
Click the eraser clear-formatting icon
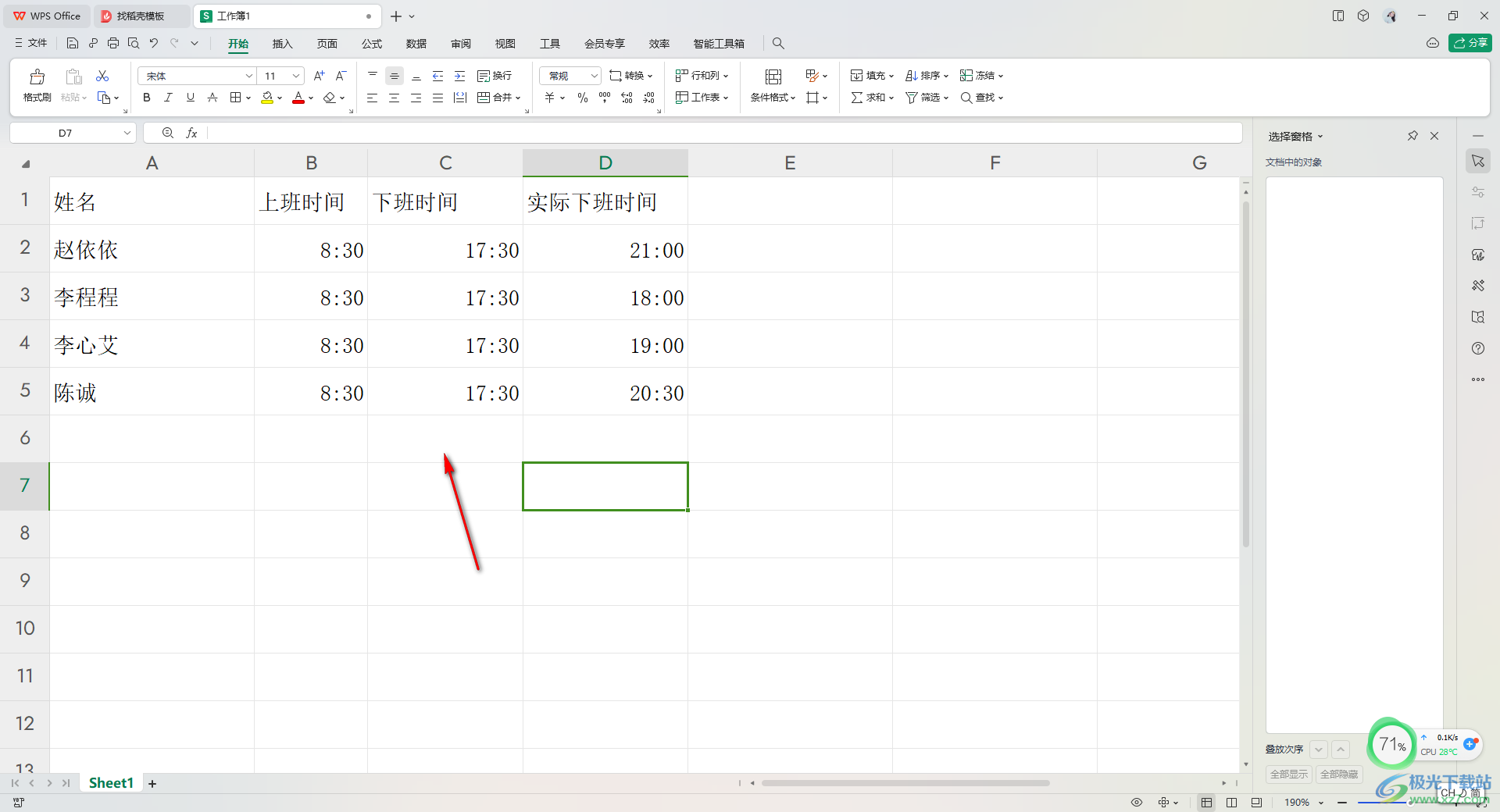pyautogui.click(x=330, y=98)
